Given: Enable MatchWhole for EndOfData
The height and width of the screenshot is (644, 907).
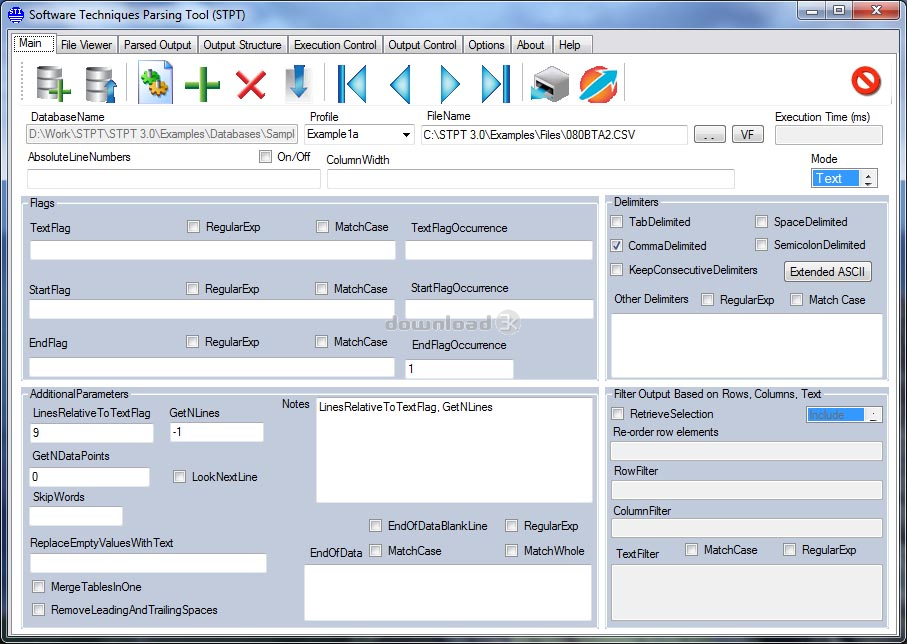Looking at the screenshot, I should [x=511, y=550].
